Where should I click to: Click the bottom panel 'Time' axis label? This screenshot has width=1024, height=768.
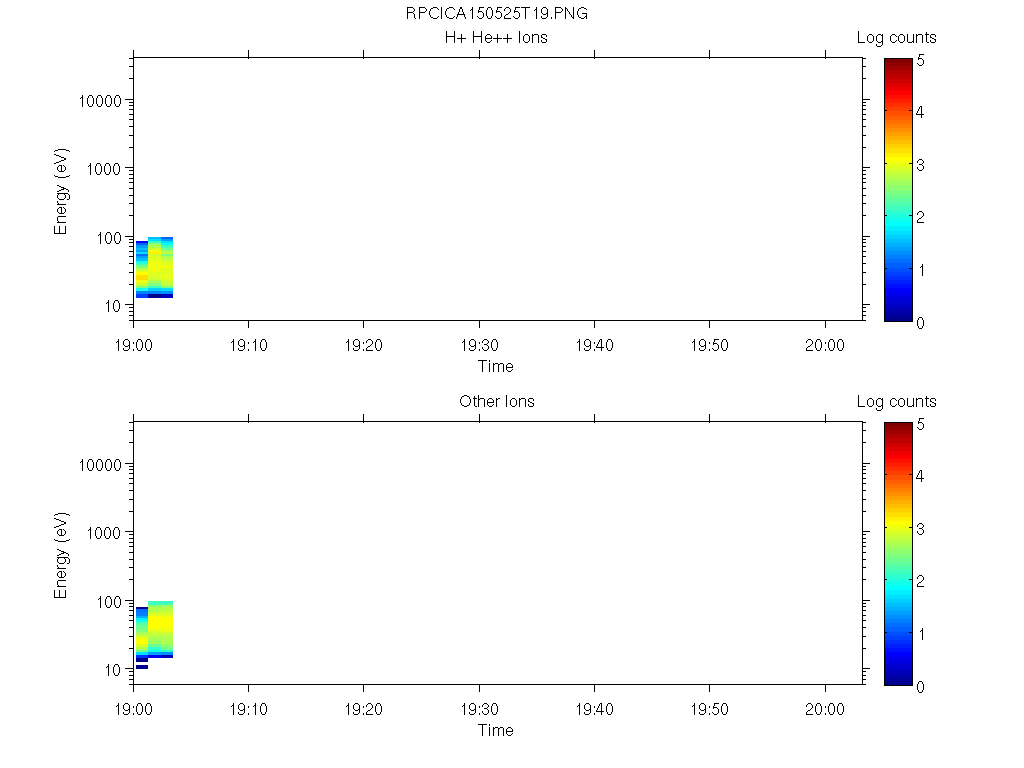pyautogui.click(x=496, y=730)
